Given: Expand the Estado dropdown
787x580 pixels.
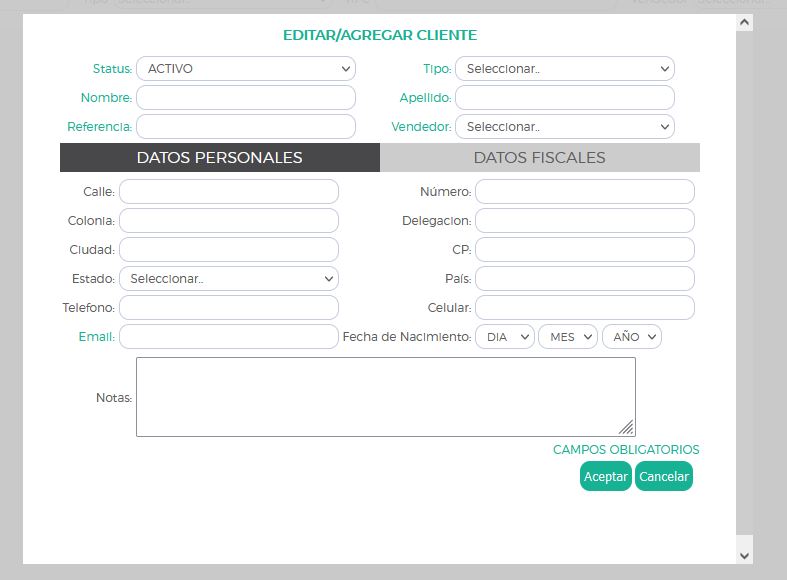Looking at the screenshot, I should (228, 279).
